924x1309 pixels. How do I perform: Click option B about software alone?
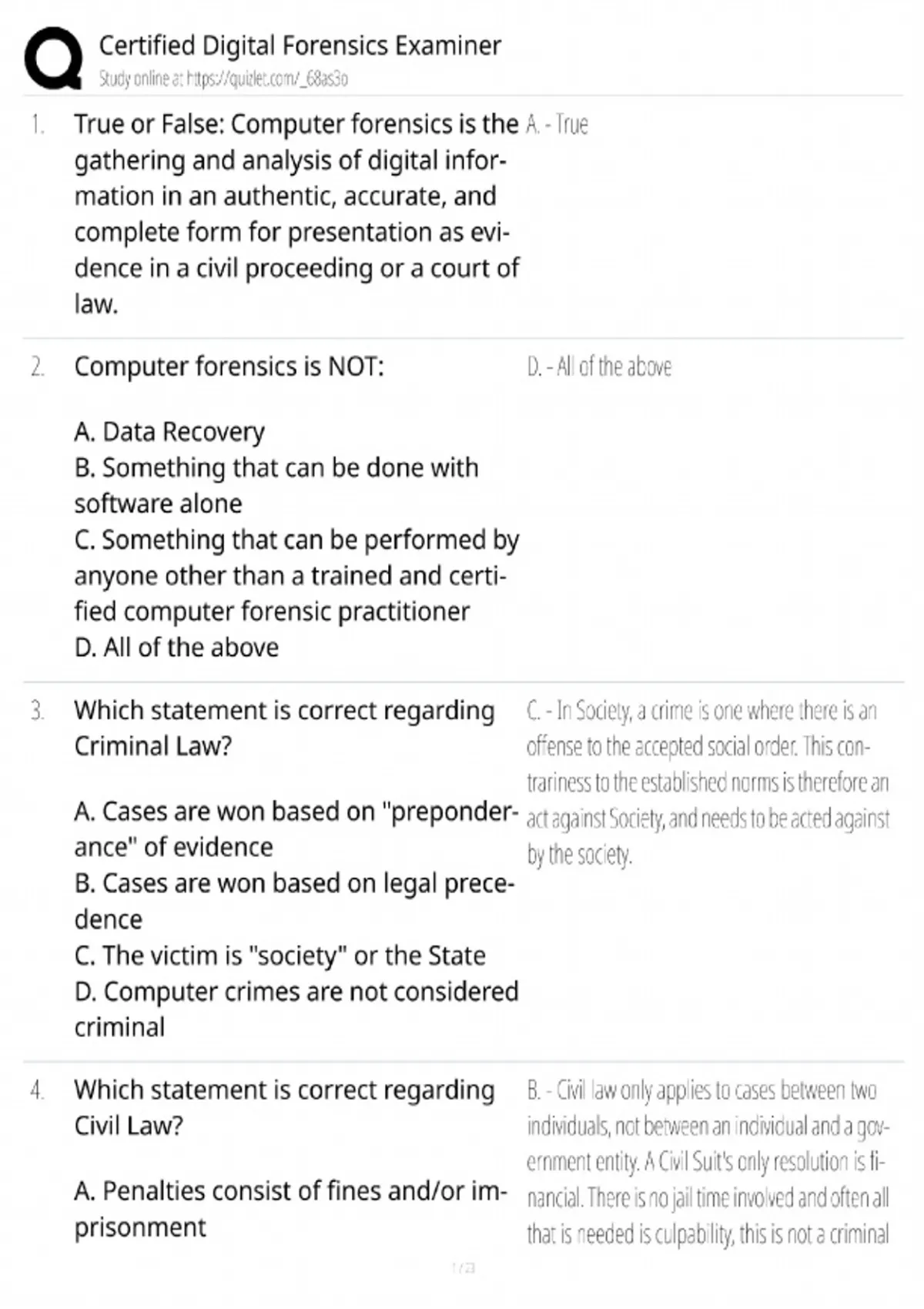click(276, 485)
